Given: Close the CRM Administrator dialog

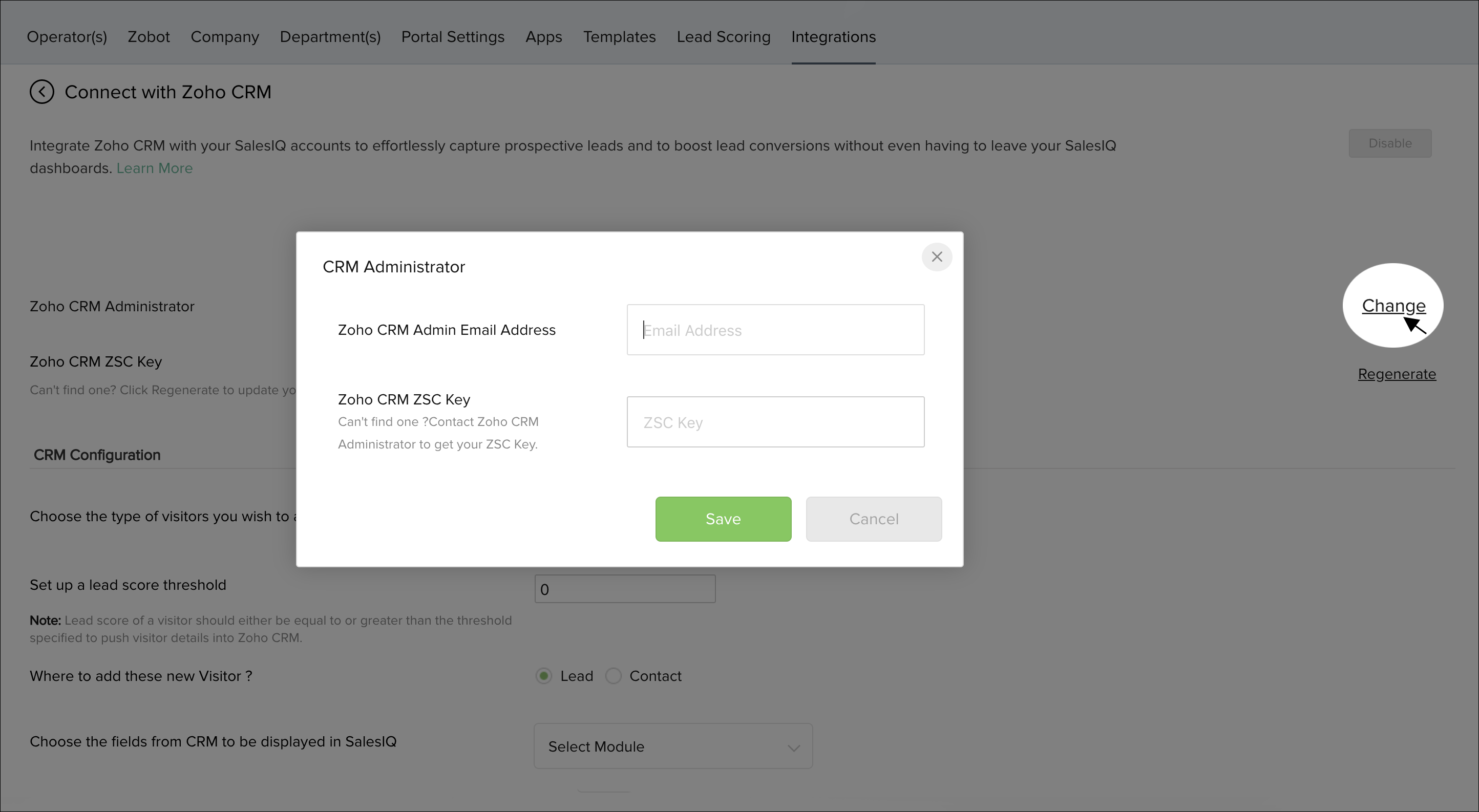Looking at the screenshot, I should (937, 257).
